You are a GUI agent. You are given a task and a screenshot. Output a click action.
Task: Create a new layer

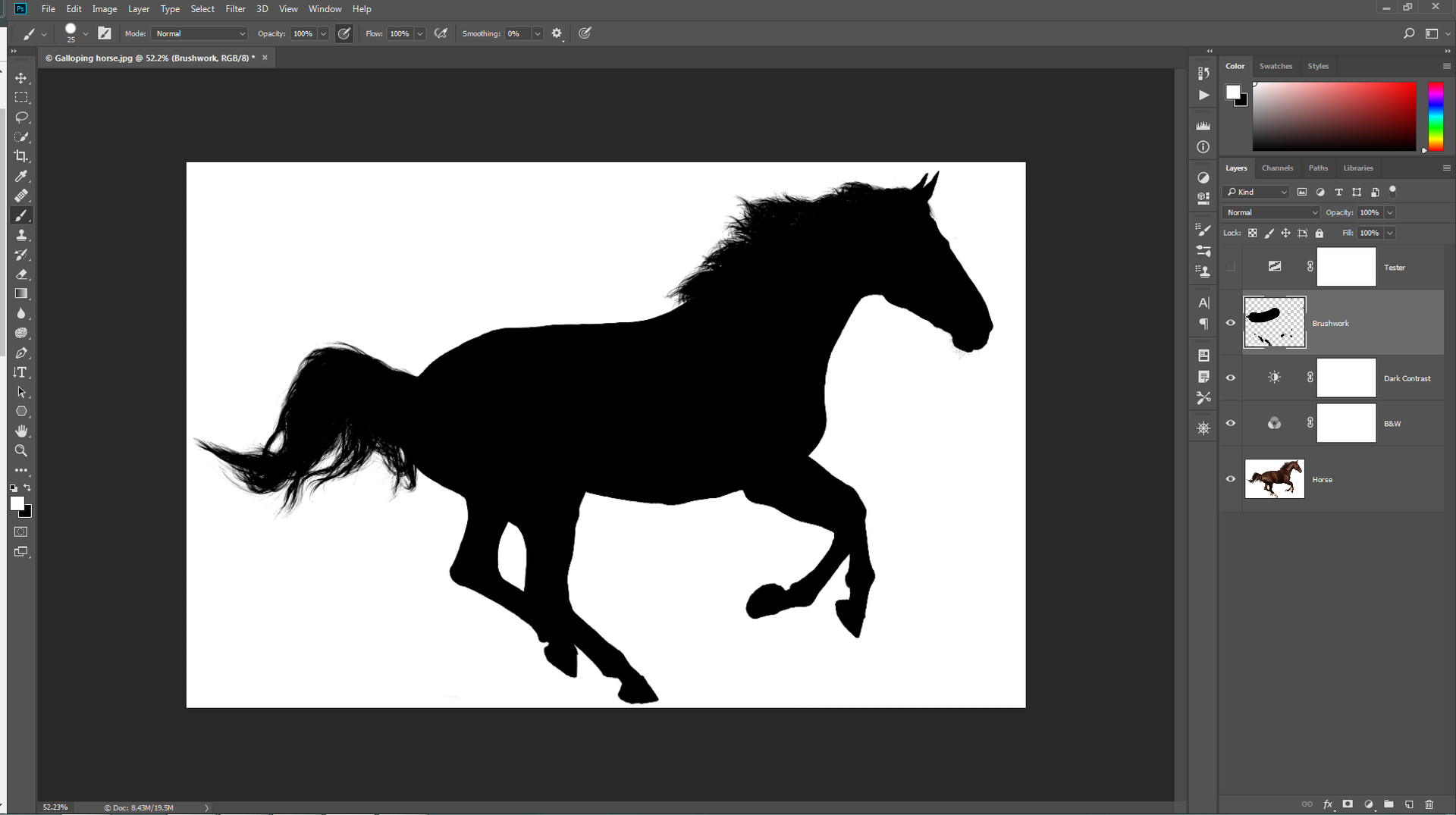(1409, 804)
